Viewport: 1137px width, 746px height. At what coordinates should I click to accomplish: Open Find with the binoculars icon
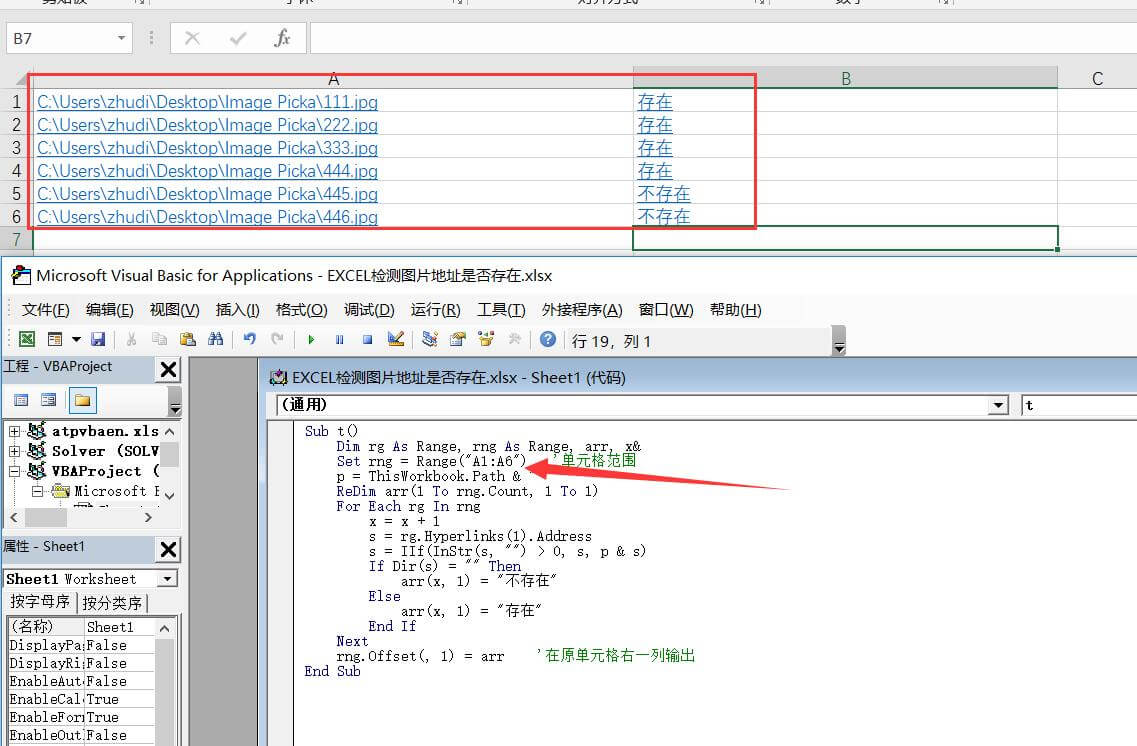pos(215,340)
